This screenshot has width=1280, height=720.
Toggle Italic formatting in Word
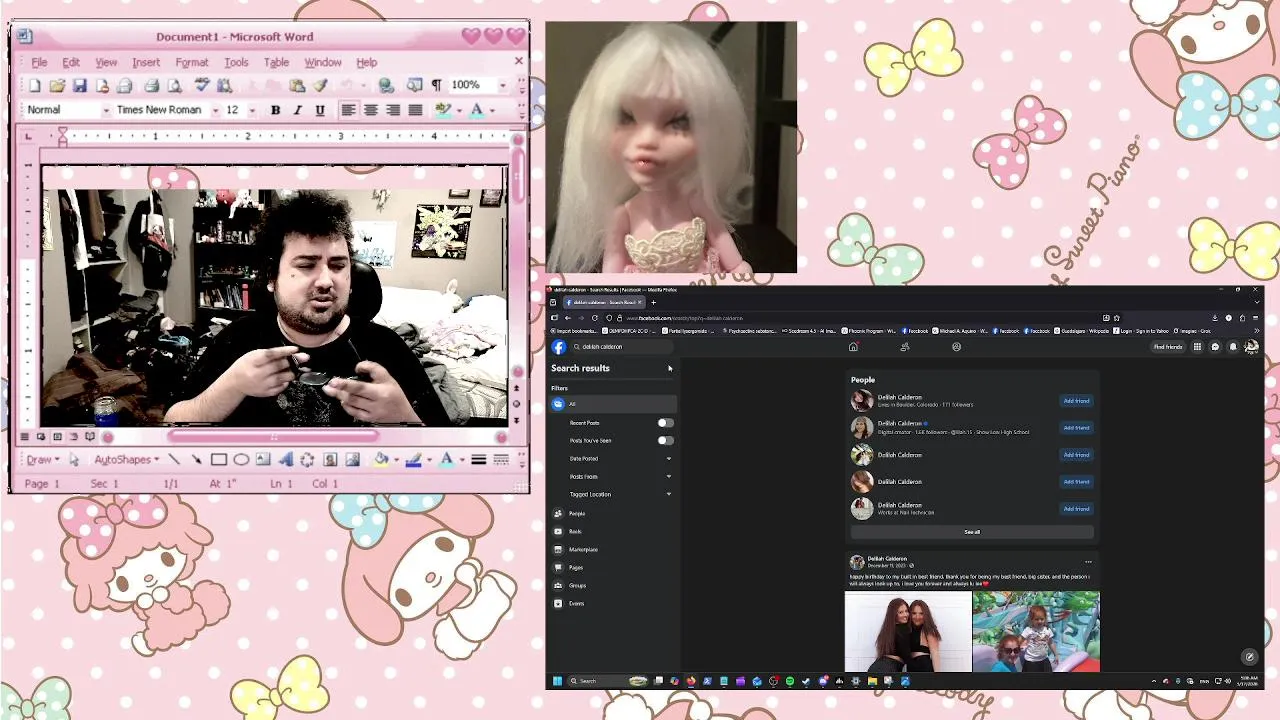click(x=297, y=110)
